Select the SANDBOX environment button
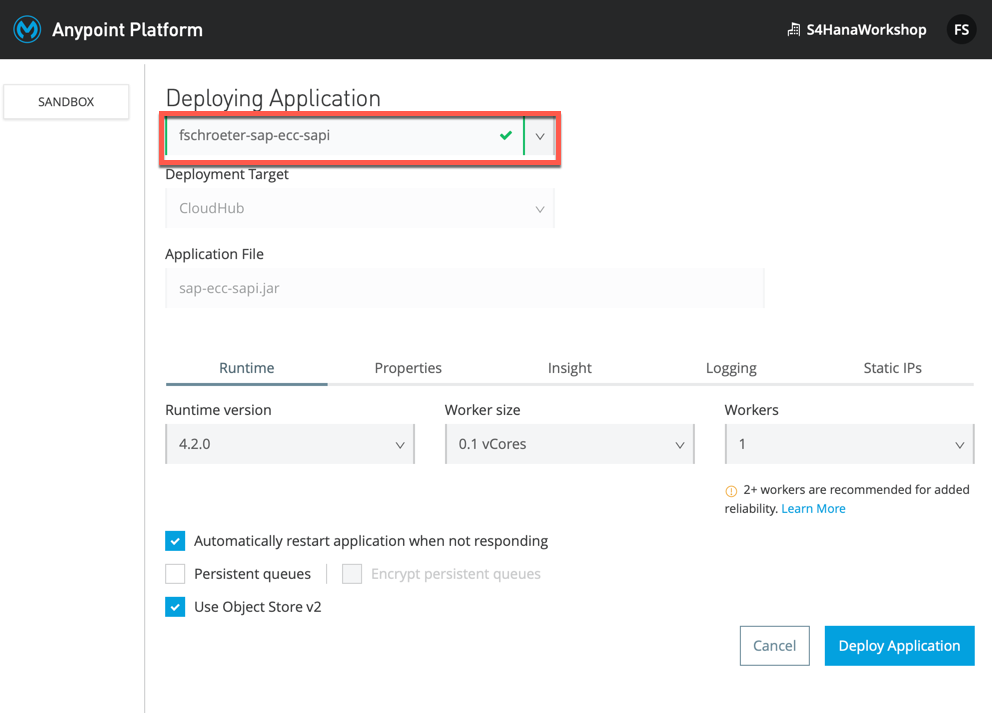 click(x=65, y=101)
